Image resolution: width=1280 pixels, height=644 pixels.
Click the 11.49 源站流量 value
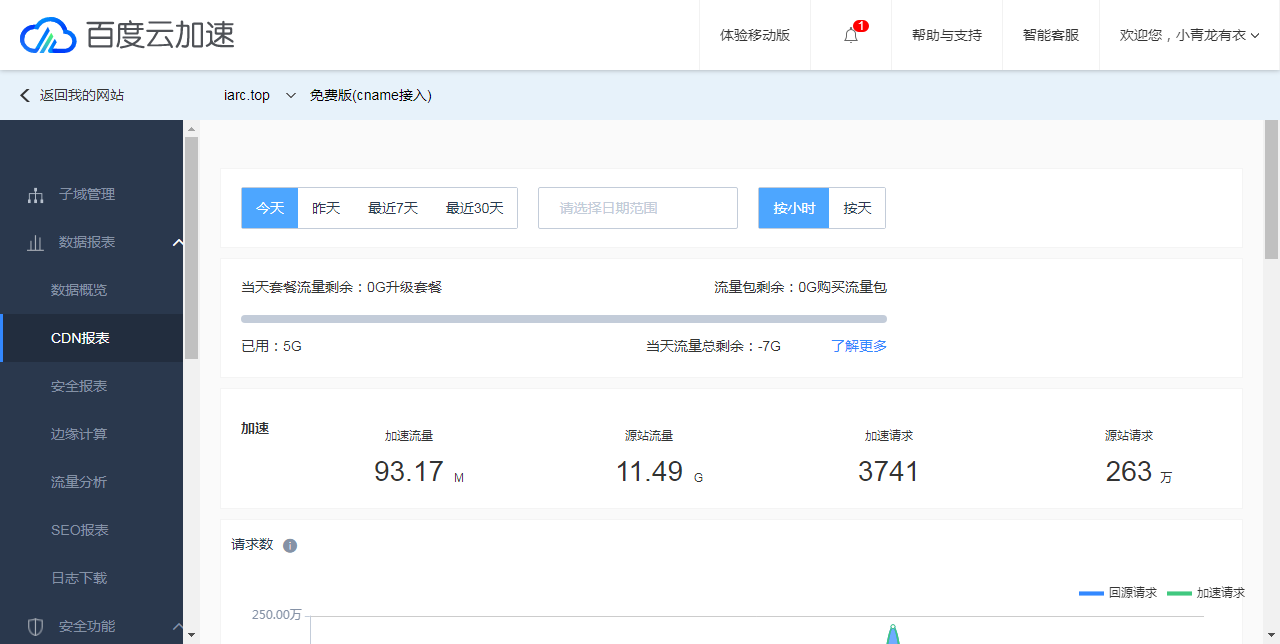coord(650,471)
